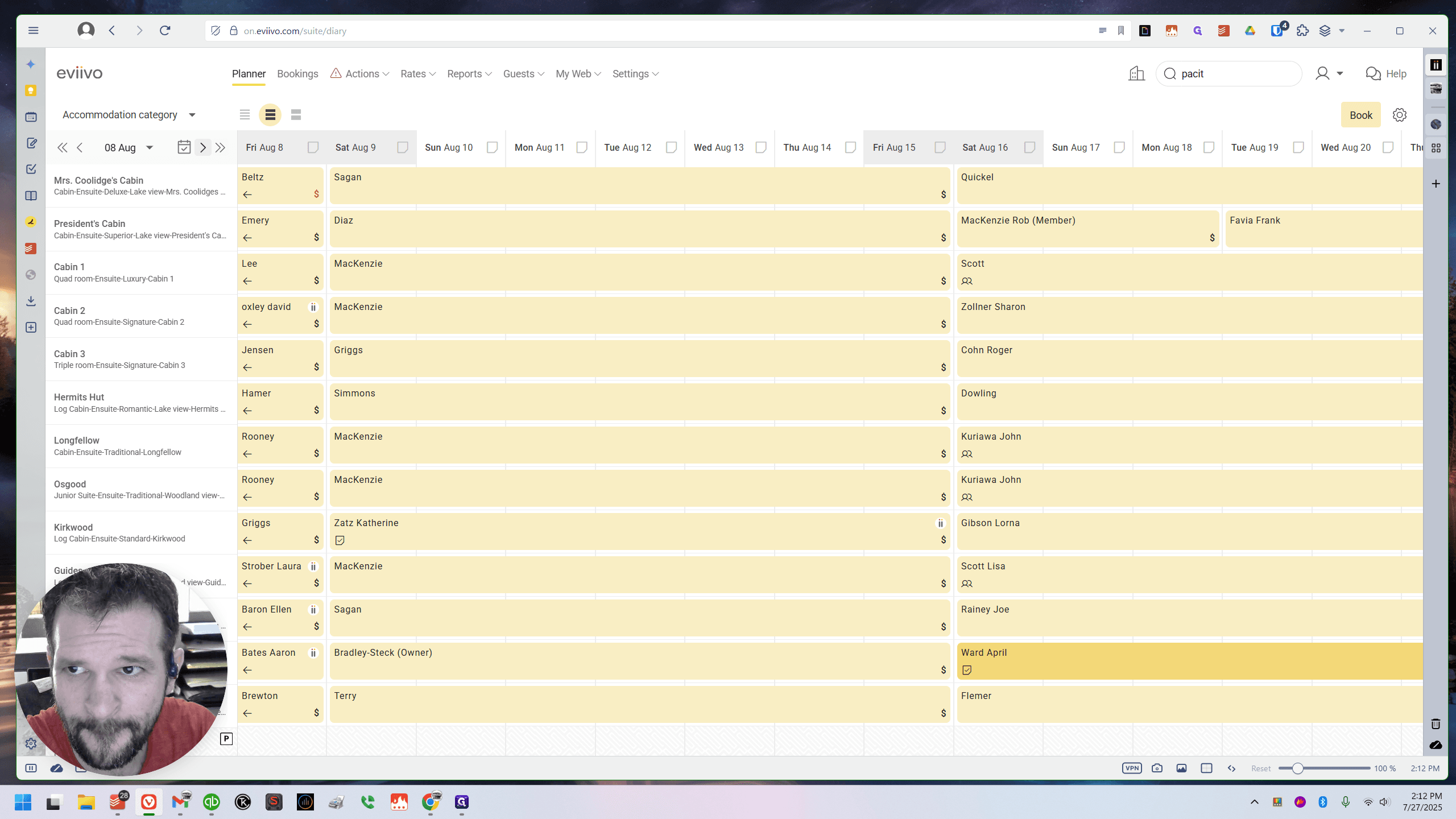Screen dimensions: 1456x819
Task: Open the My Web menu
Action: [578, 74]
